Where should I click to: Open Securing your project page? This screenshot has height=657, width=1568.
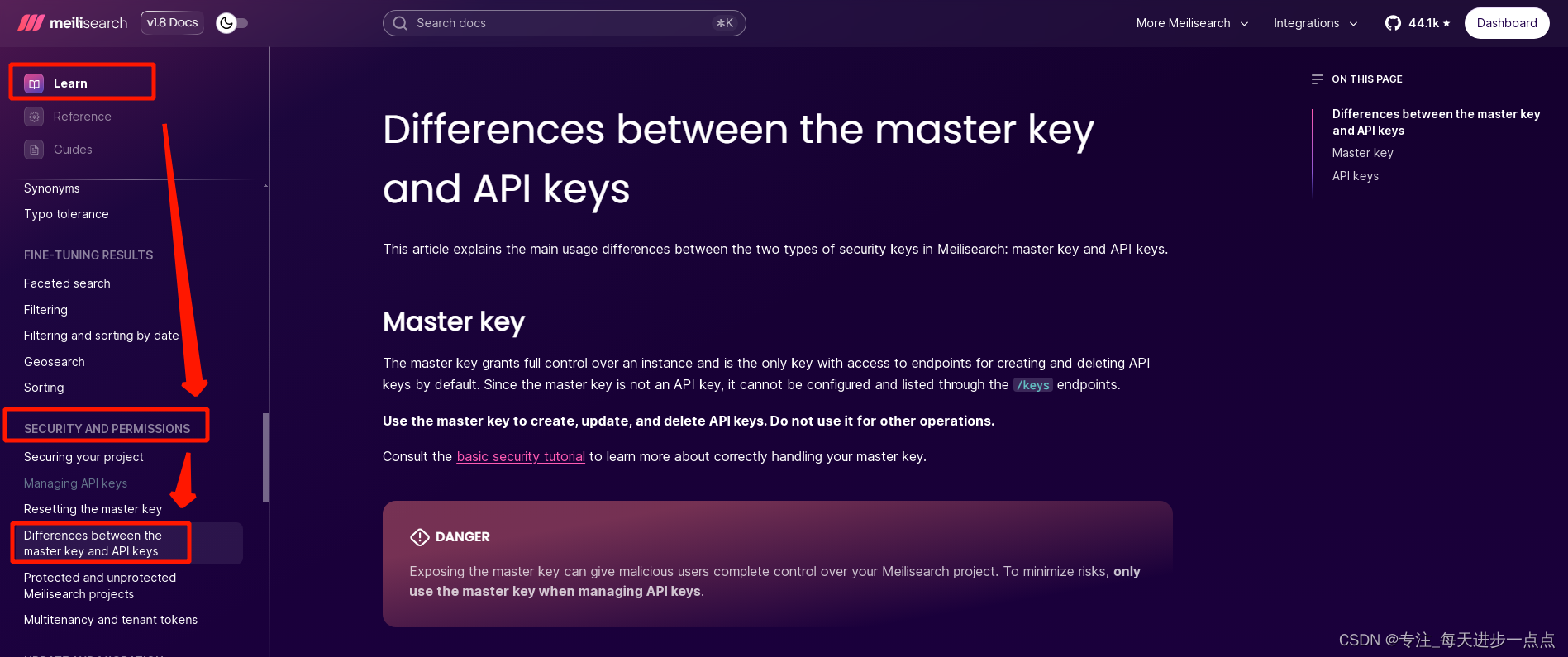click(x=83, y=457)
